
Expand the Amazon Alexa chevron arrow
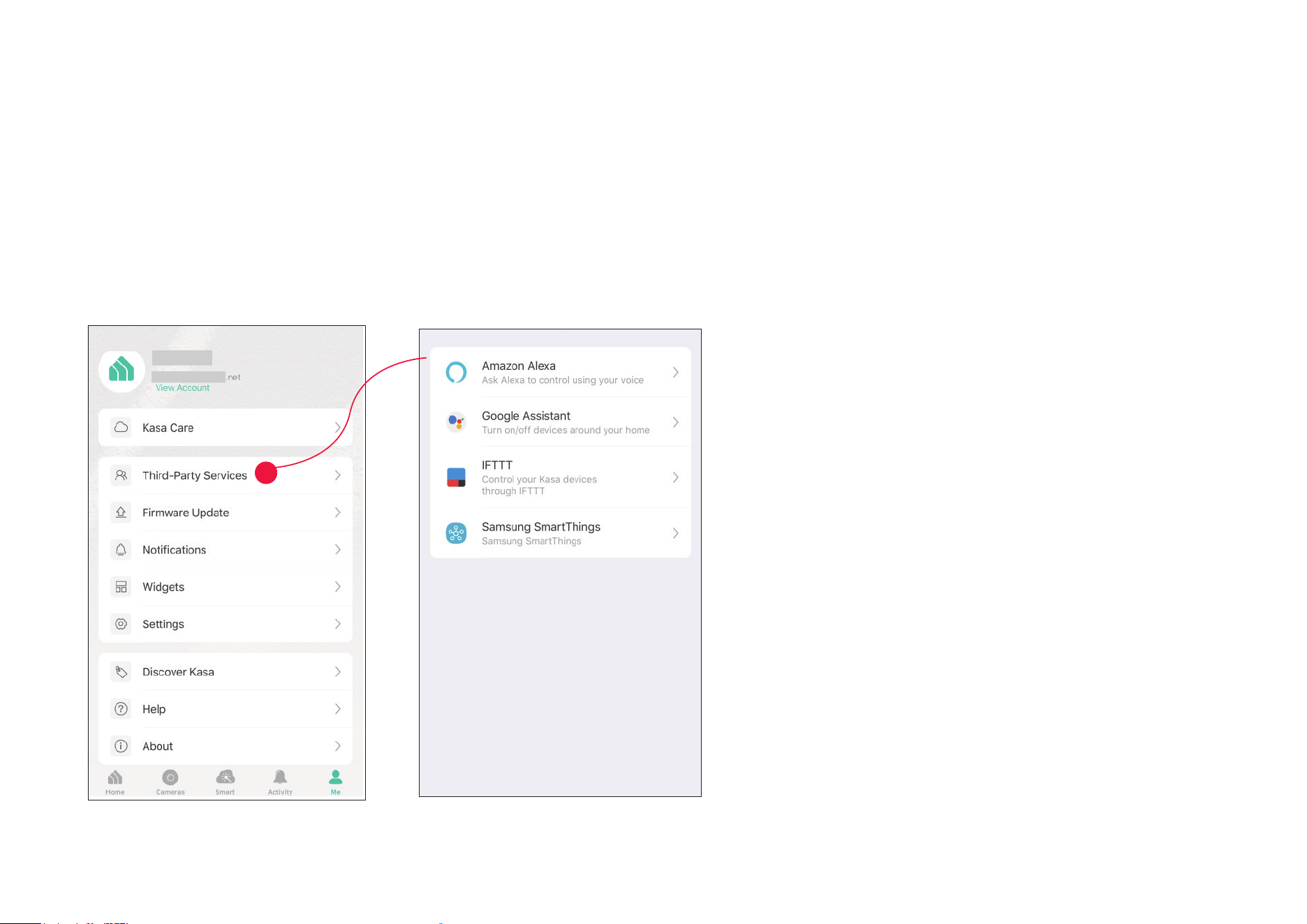pyautogui.click(x=675, y=373)
